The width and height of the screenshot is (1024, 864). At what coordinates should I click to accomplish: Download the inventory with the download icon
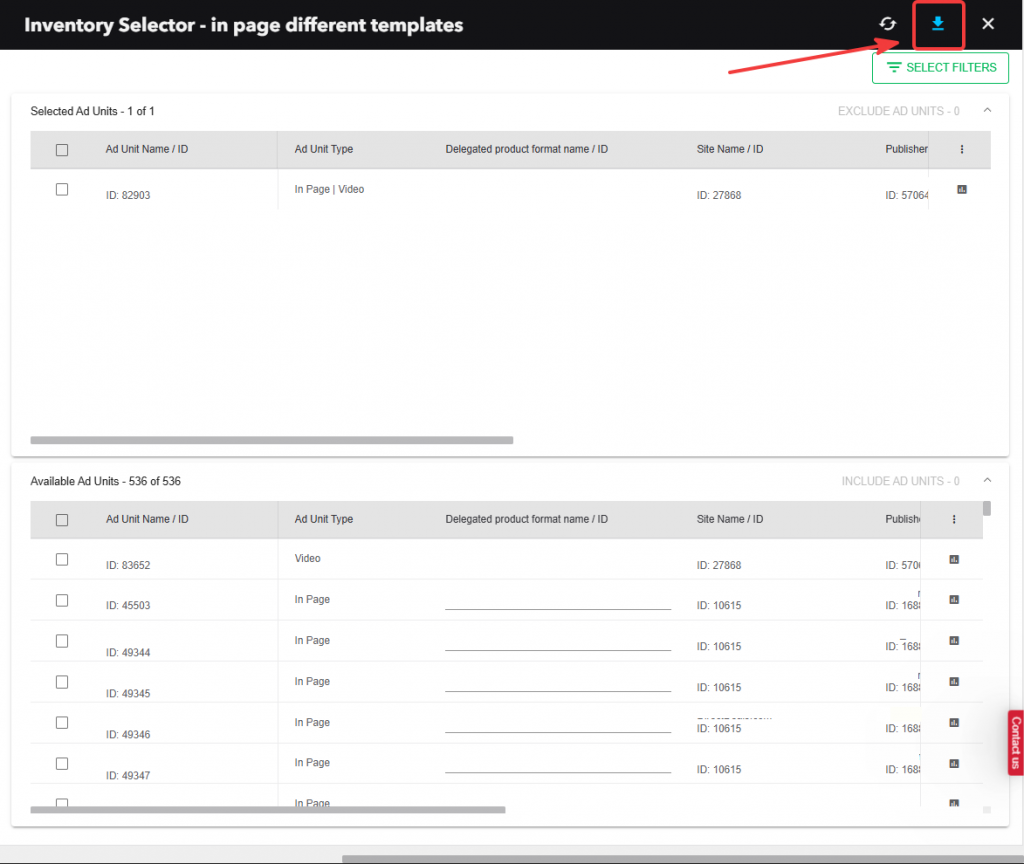point(938,24)
